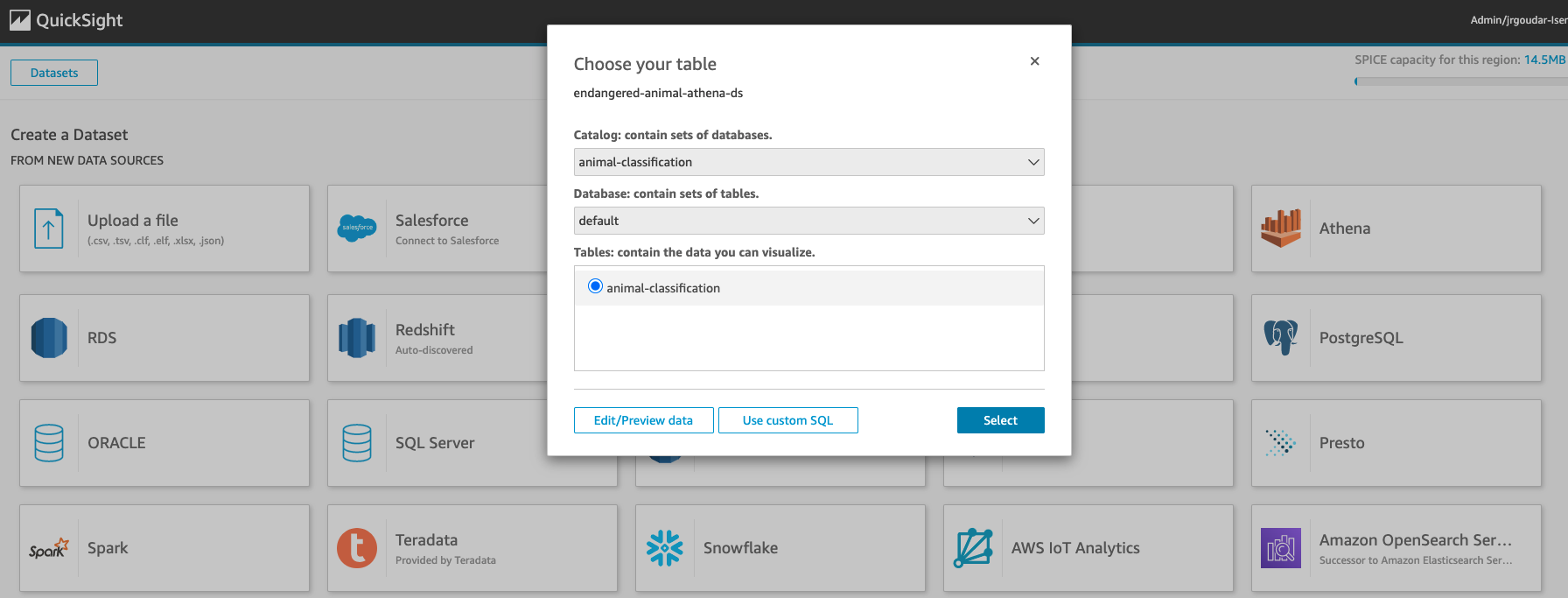Click the 14.5MB SPICE capacity value
This screenshot has width=1568, height=598.
pos(1545,60)
